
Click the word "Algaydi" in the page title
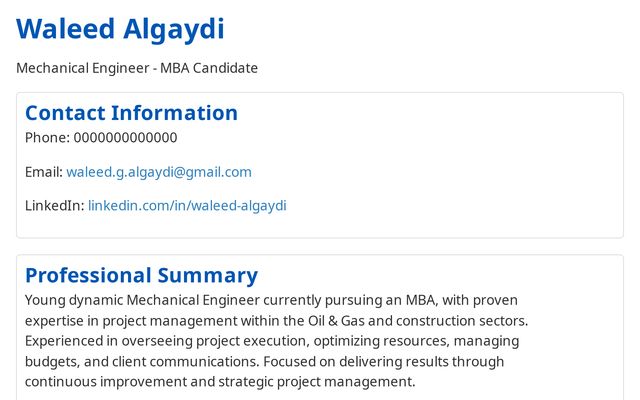[x=173, y=29]
